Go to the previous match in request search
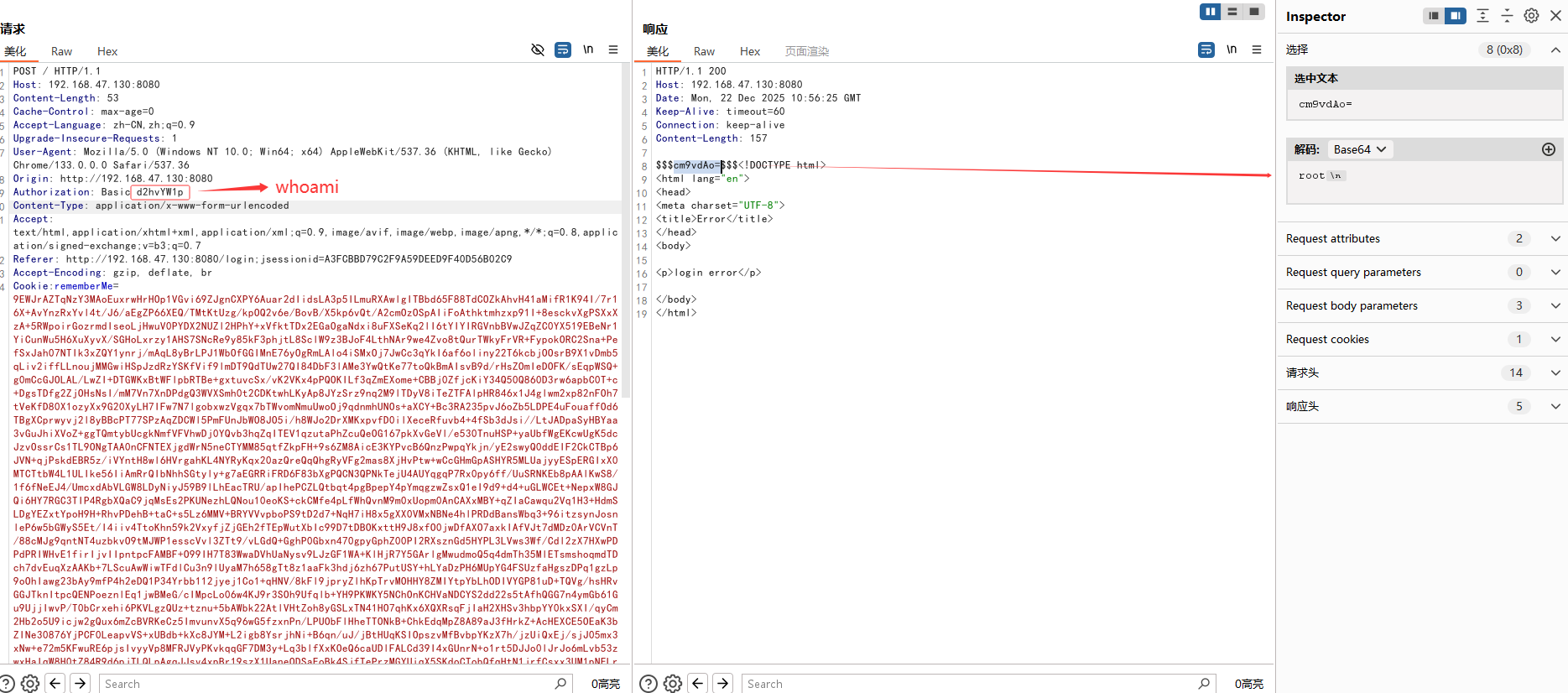The width and height of the screenshot is (1568, 693). 55,684
